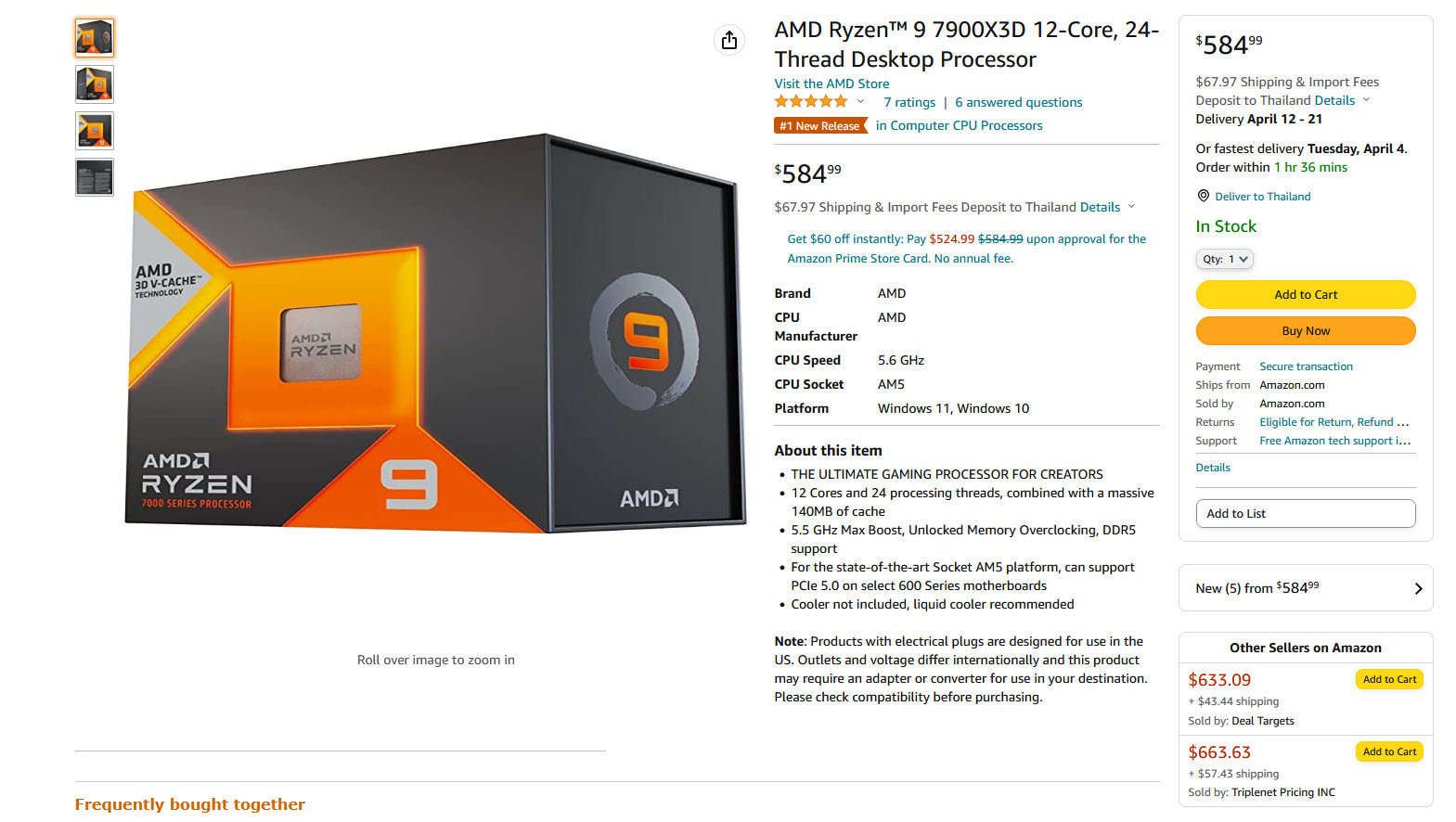Add the $633.09 Deal Targets offer to cart
The width and height of the screenshot is (1456, 822).
pos(1389,679)
